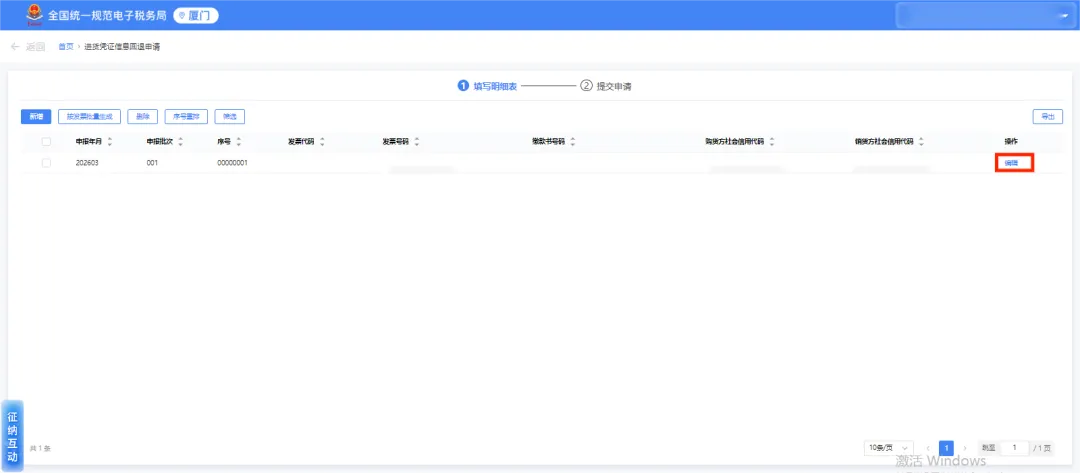Viewport: 1080px width, 473px height.
Task: Sort by 缴款书号码 column arrows
Action: 572,142
